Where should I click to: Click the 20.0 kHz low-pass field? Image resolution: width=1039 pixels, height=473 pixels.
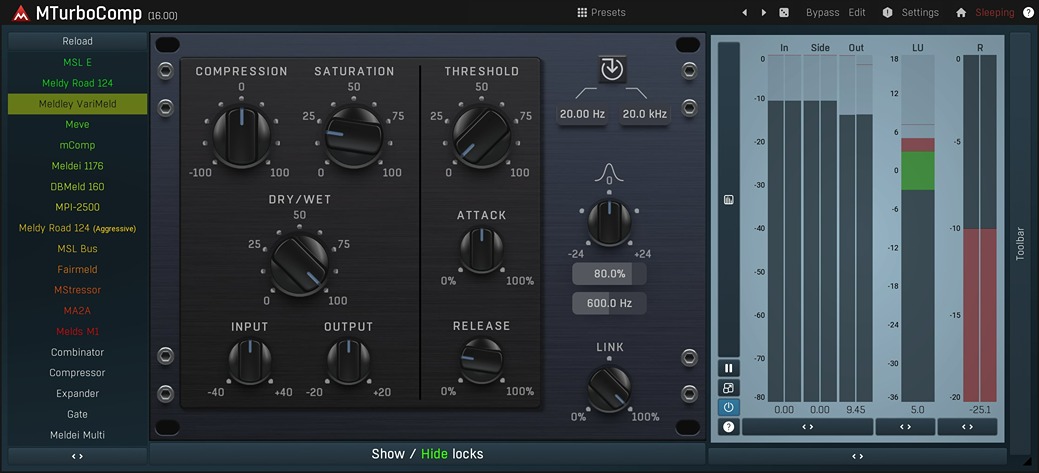point(645,114)
